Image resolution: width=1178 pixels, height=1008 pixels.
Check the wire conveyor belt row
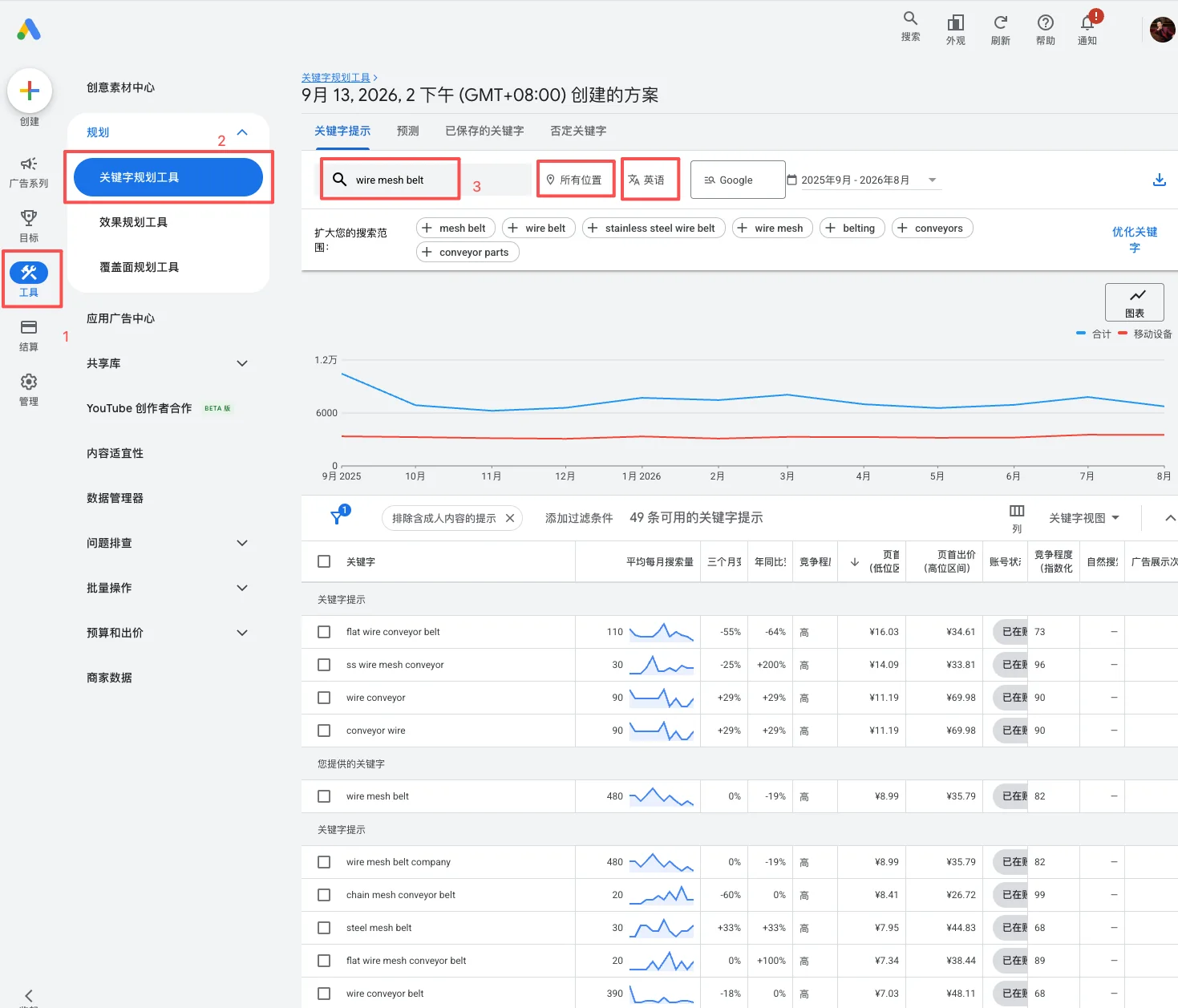click(x=324, y=994)
